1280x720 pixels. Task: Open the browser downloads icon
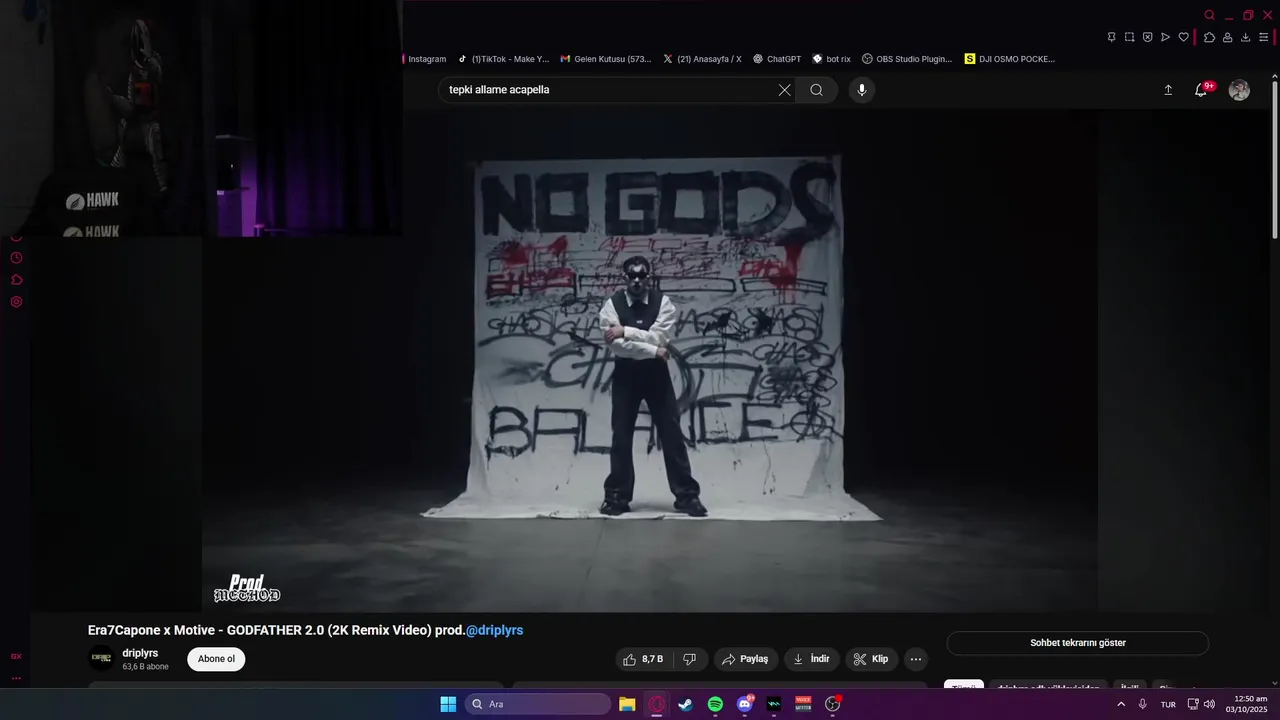tap(1245, 37)
